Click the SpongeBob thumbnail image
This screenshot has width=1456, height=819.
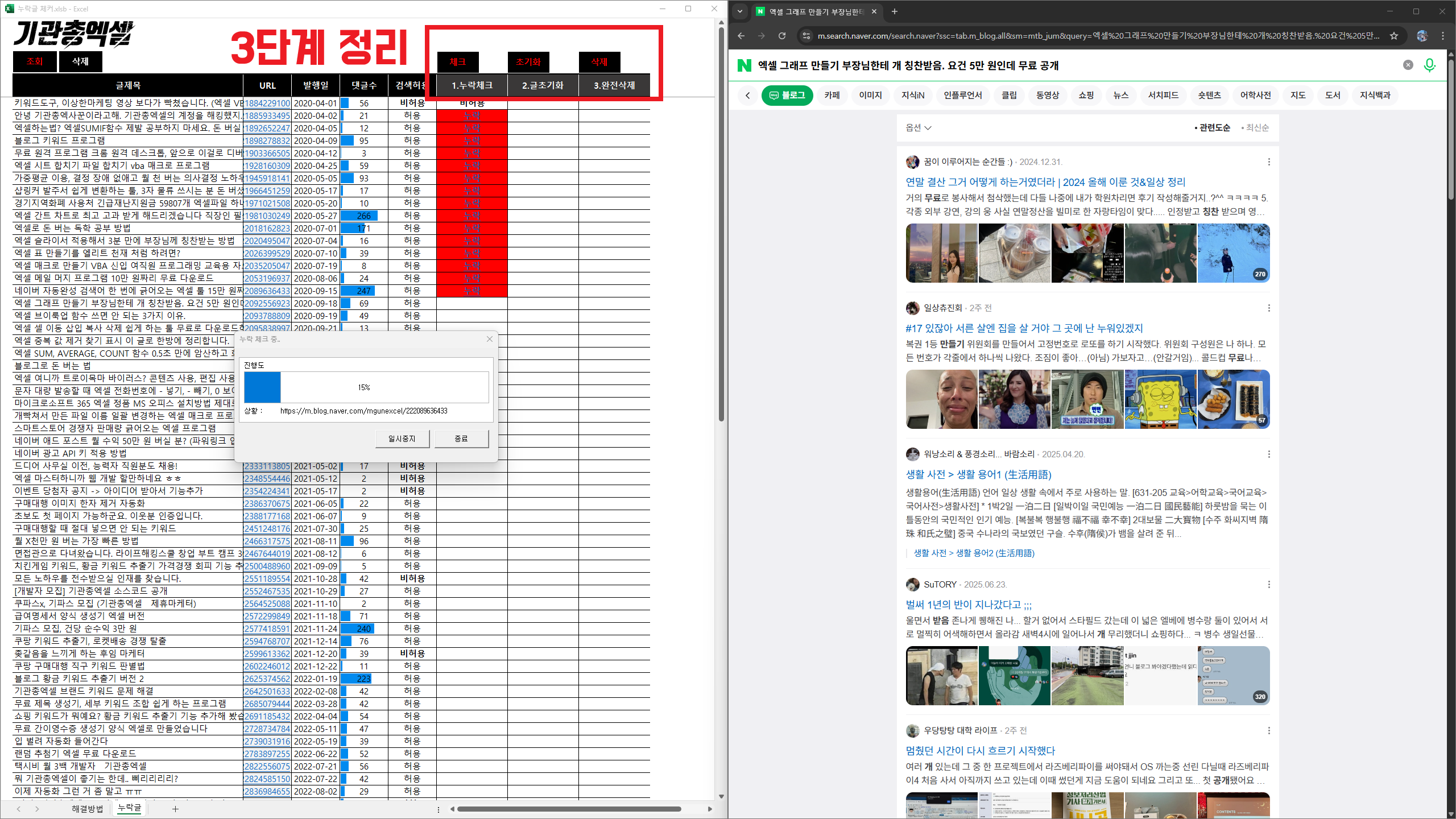[1160, 399]
